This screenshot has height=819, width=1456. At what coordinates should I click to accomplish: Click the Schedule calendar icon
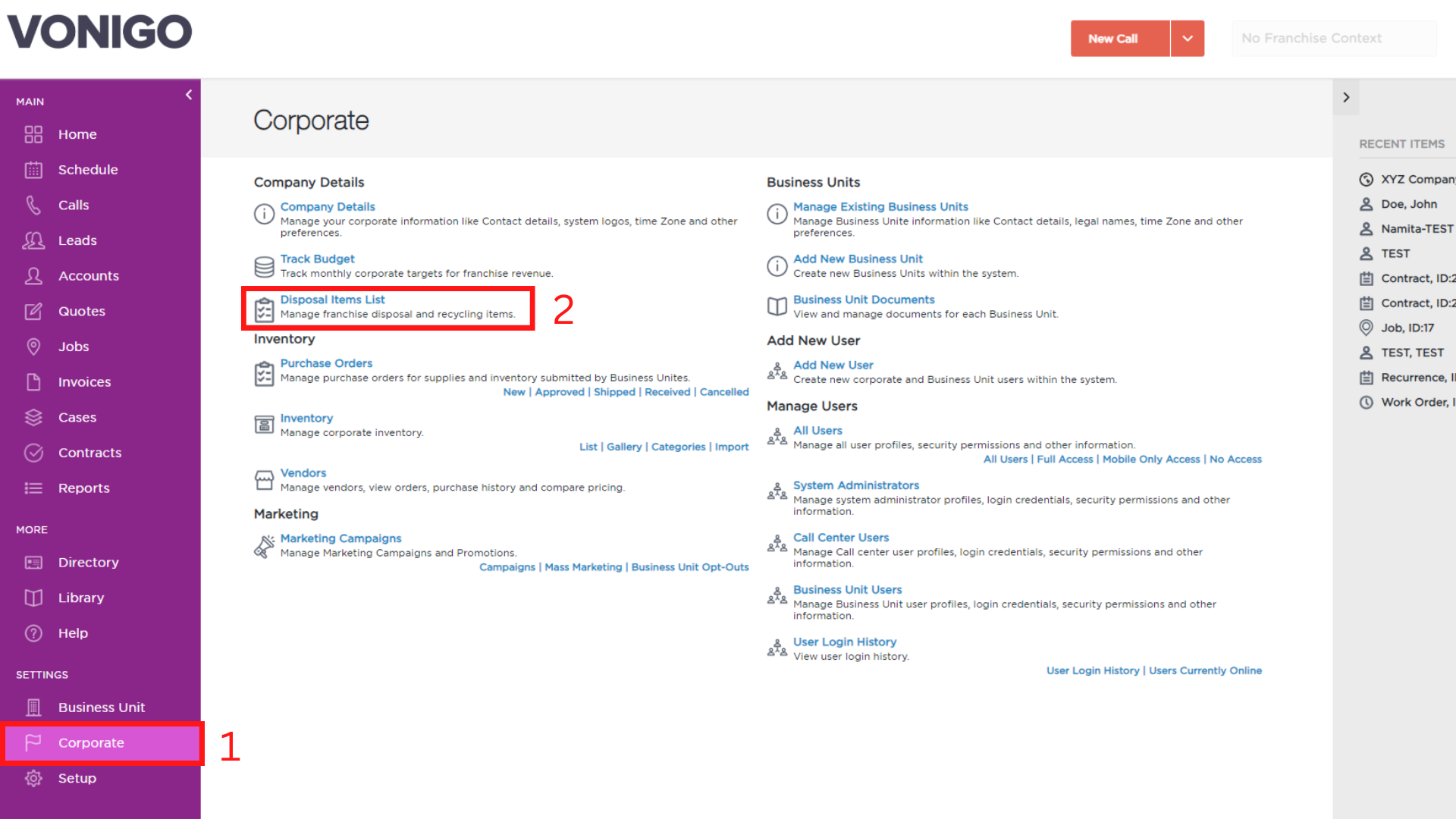(33, 170)
